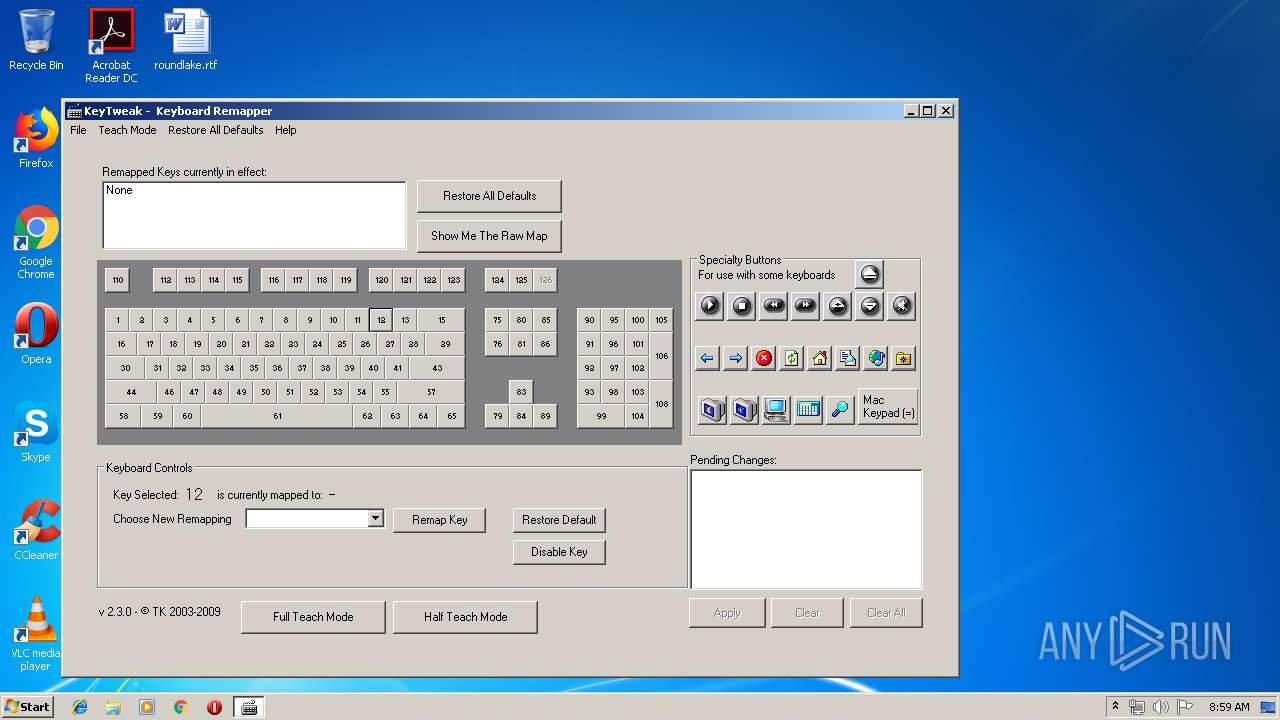Select key 44 on keyboard layout
This screenshot has width=1280, height=720.
tap(131, 392)
